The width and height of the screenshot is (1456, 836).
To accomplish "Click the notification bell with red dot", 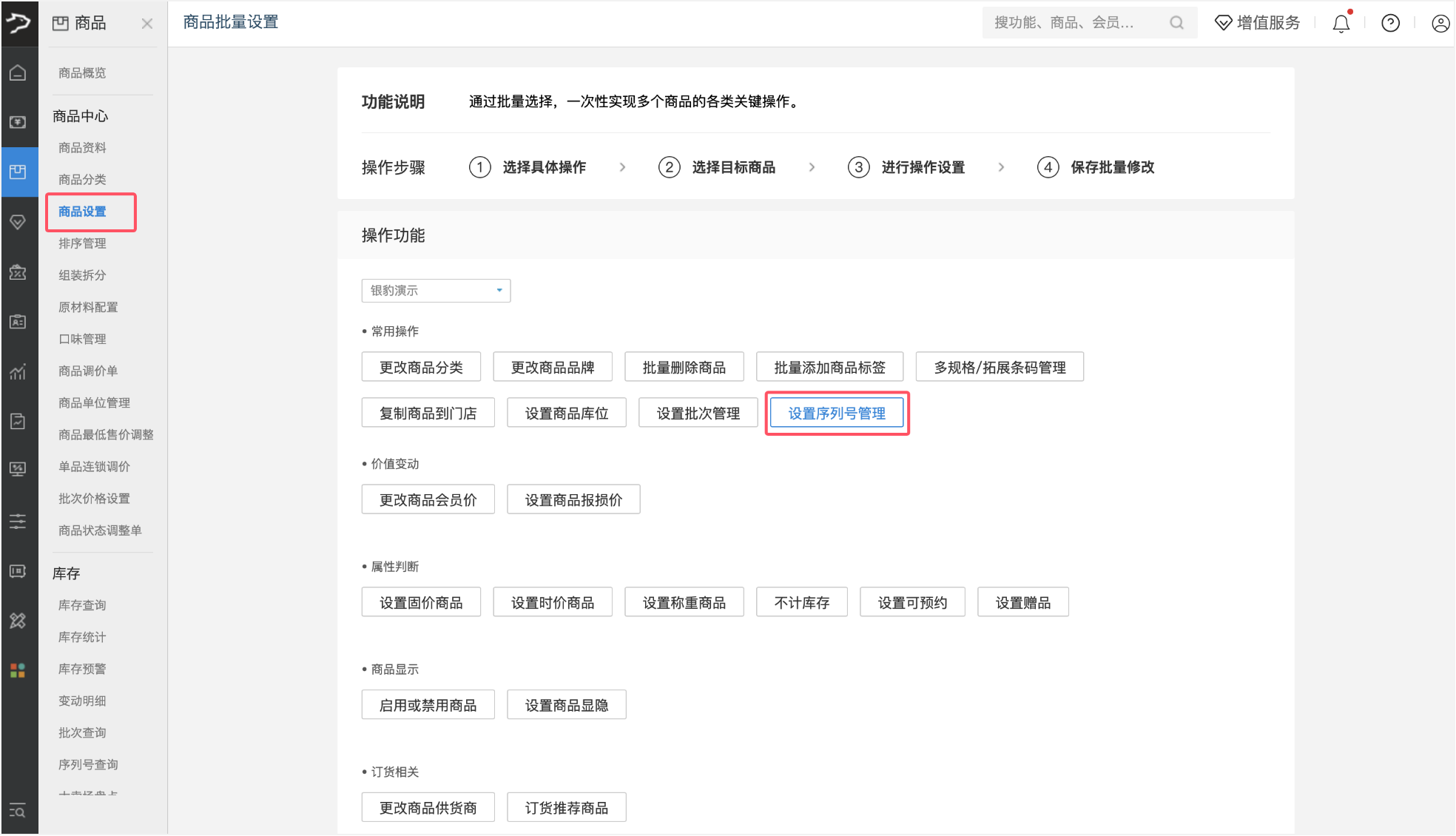I will tap(1341, 23).
